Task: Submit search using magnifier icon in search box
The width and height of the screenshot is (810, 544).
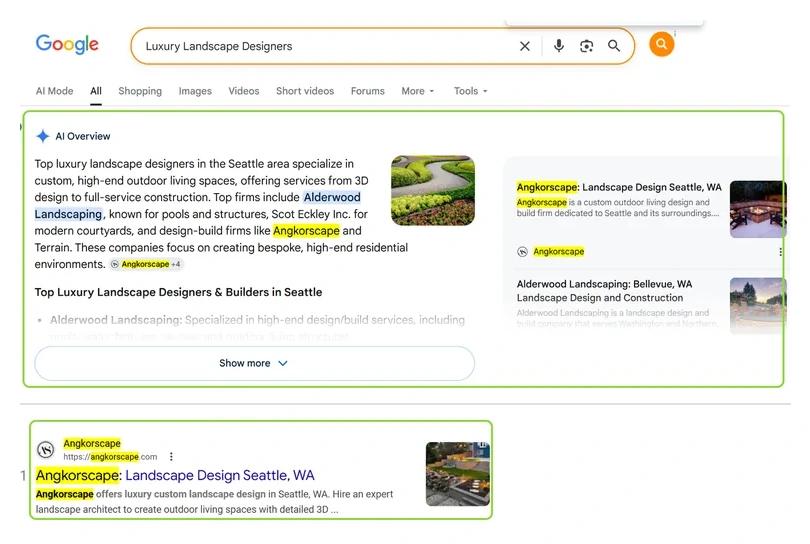Action: click(x=614, y=46)
